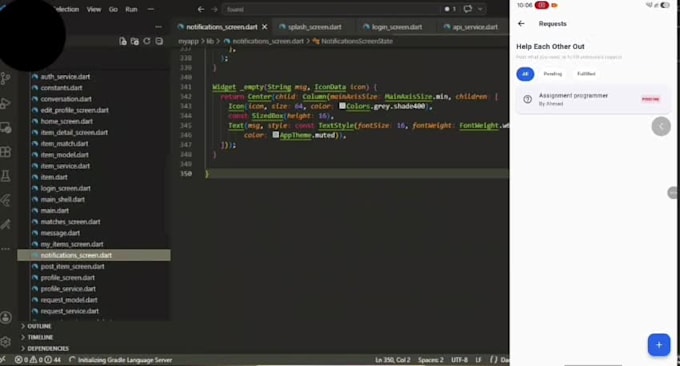Select the Pending filter chip
Viewport: 680px width, 366px height.
tap(552, 74)
